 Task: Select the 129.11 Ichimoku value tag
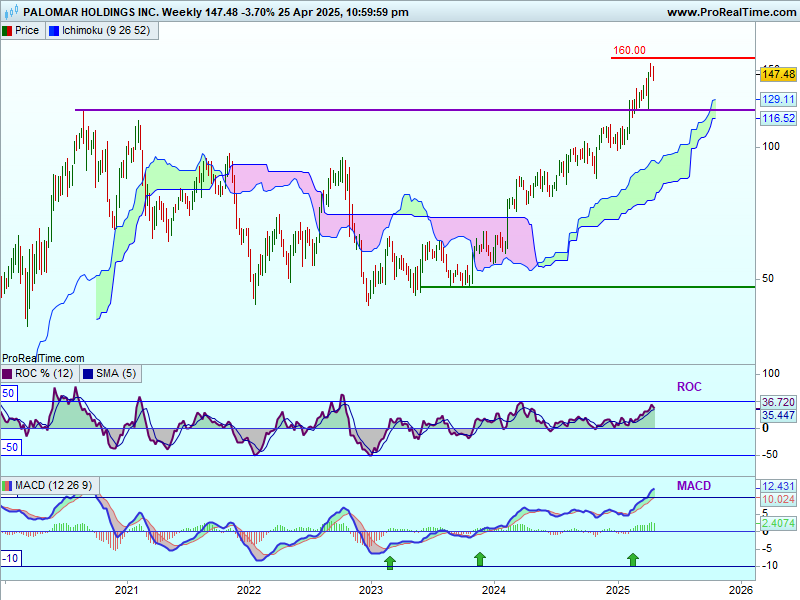coord(778,99)
